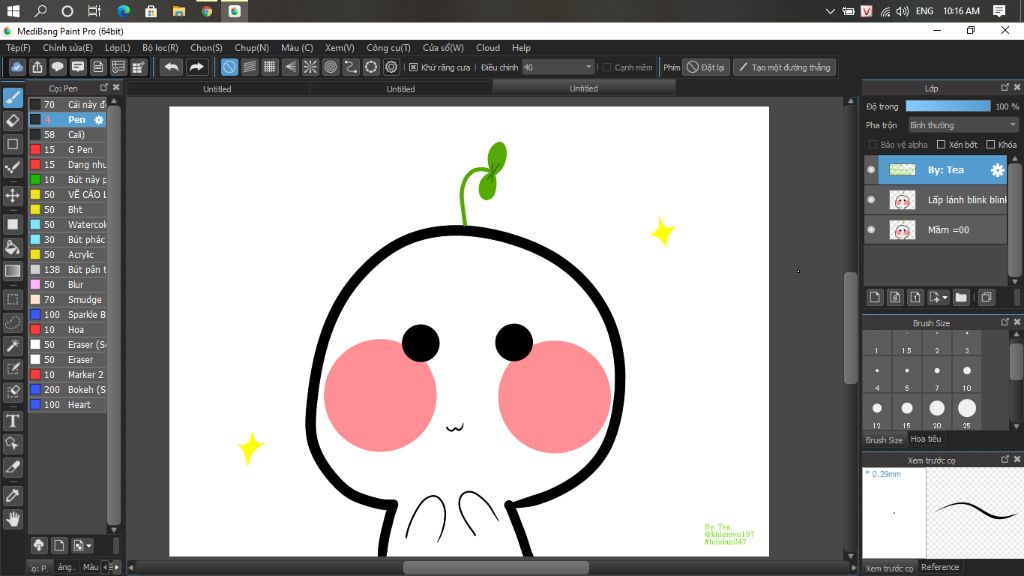Enable the Khóa lock checkbox
The width and height of the screenshot is (1024, 576).
click(x=991, y=144)
